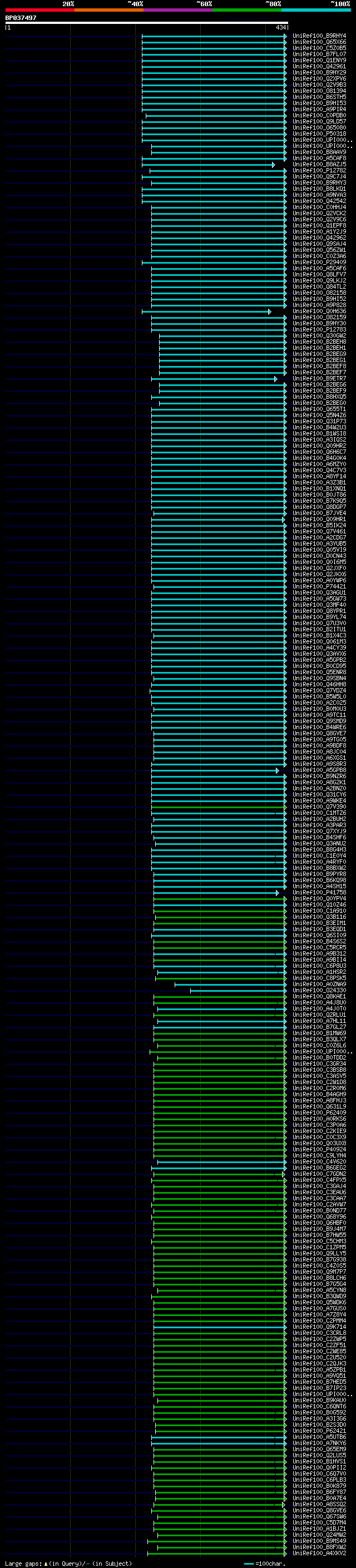Viewport: 356px width, 1568px height.
Task: Select the UniRef100_C0HHJ4 label
Action: click(x=319, y=207)
